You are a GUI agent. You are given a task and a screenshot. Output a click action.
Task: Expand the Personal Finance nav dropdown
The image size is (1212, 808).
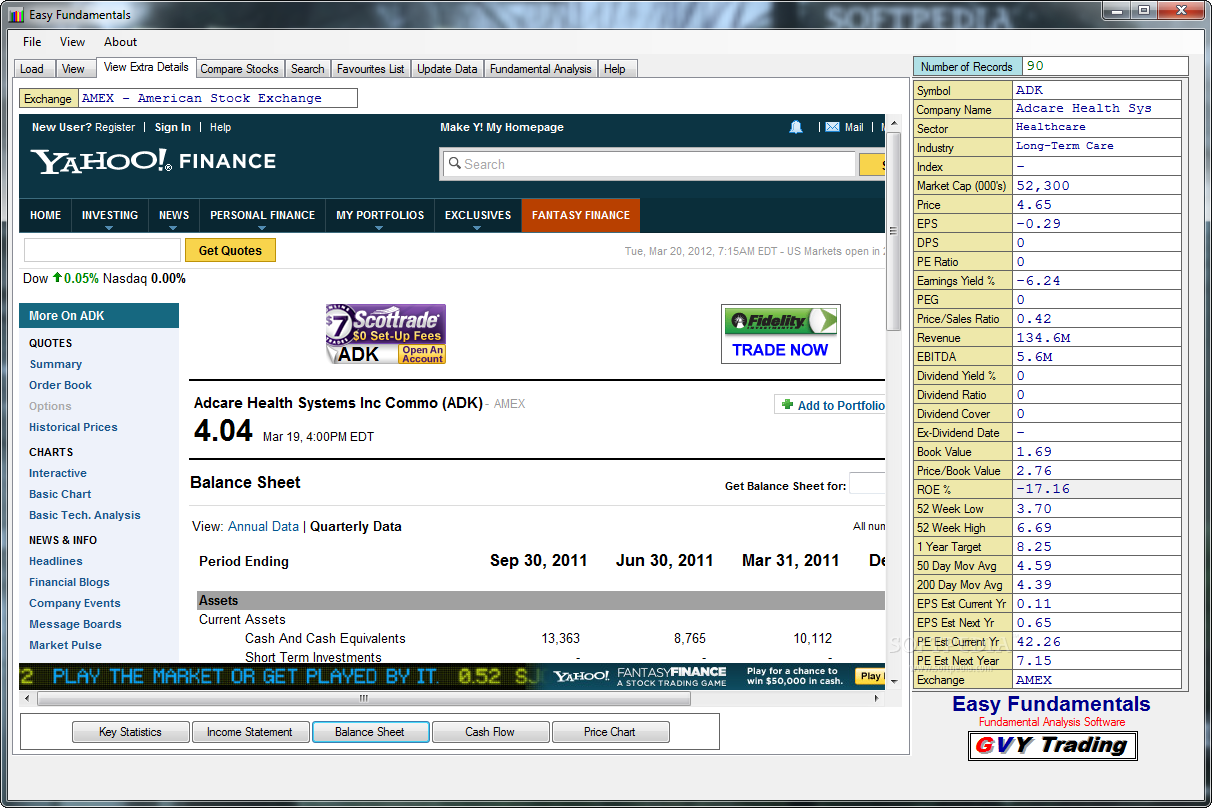pyautogui.click(x=262, y=227)
